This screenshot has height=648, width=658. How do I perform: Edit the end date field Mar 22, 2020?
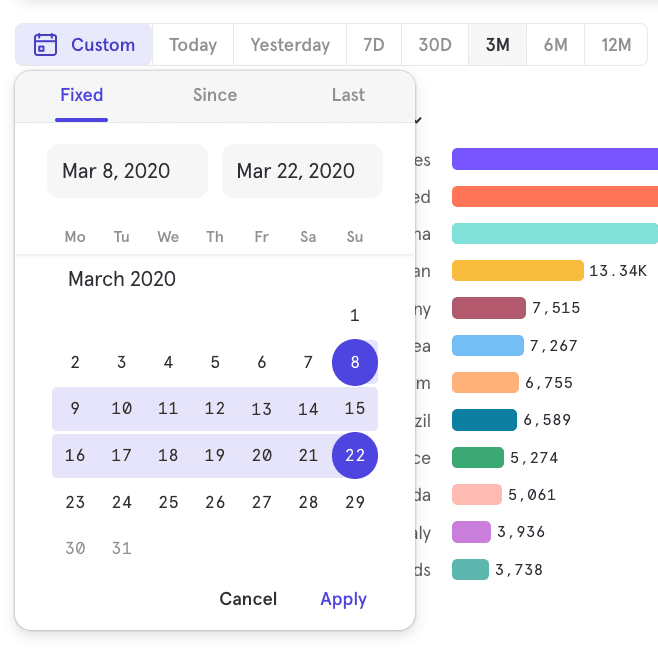(302, 171)
